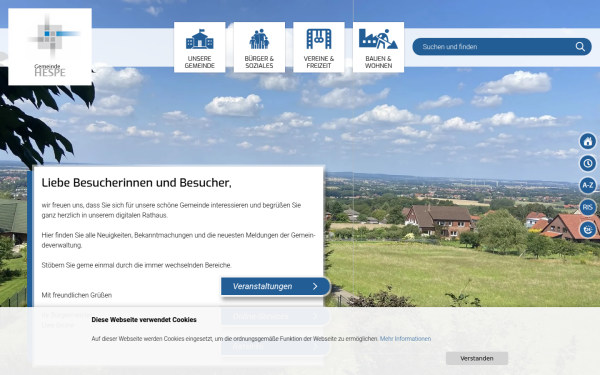Open the clock opening hours icon

588,163
